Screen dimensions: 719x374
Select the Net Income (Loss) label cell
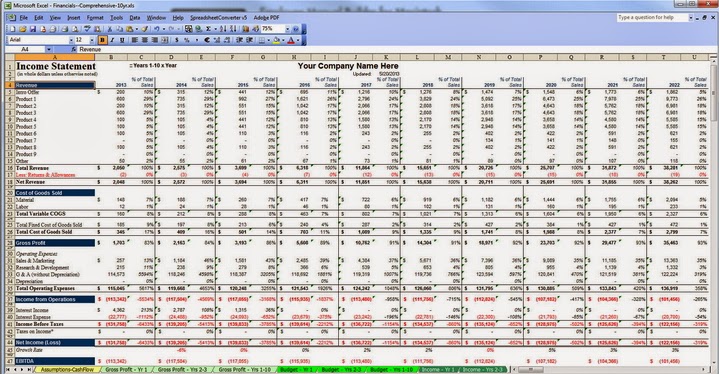point(55,342)
